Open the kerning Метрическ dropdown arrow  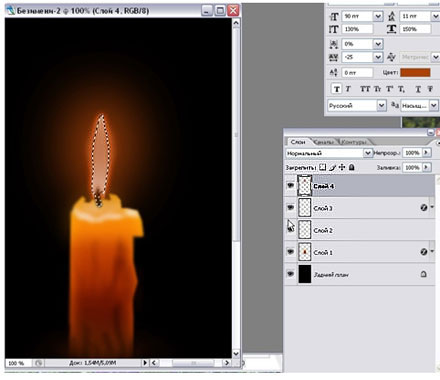436,57
